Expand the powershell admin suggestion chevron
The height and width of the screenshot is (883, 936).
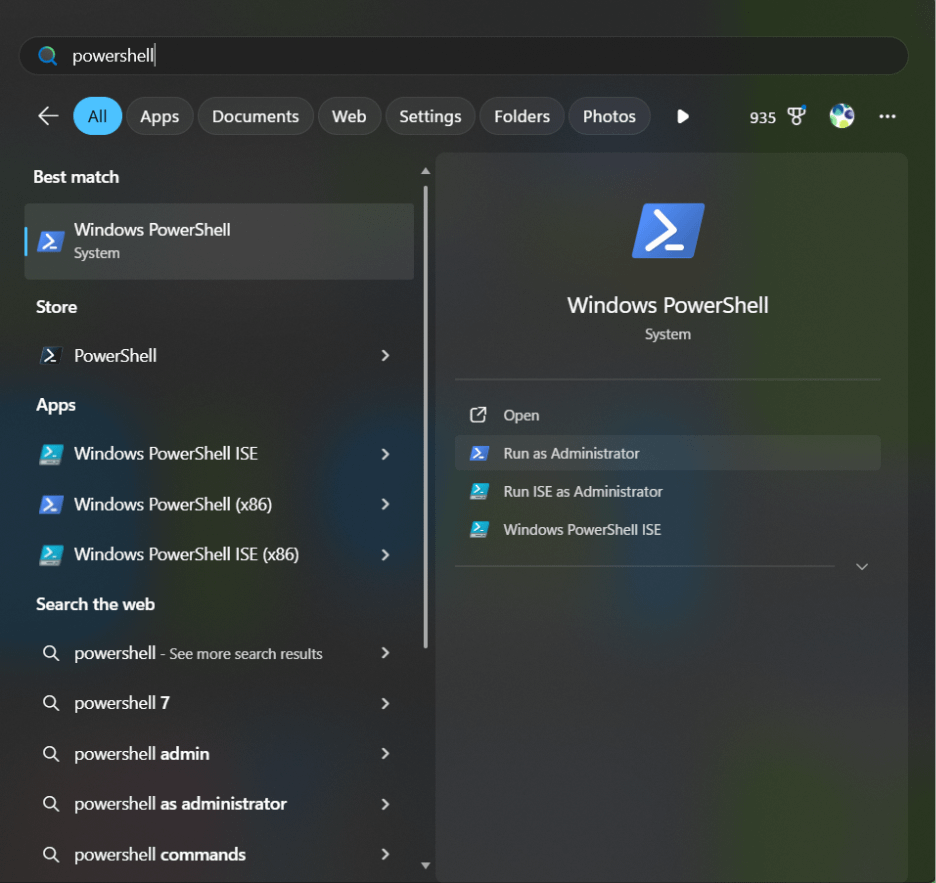point(385,754)
